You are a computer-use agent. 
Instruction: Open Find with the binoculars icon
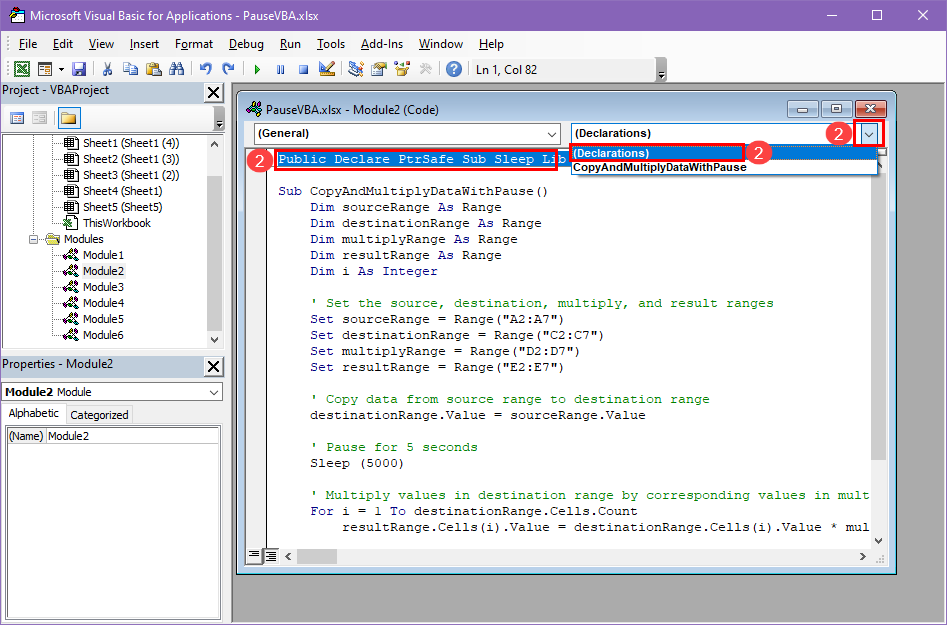coord(176,69)
